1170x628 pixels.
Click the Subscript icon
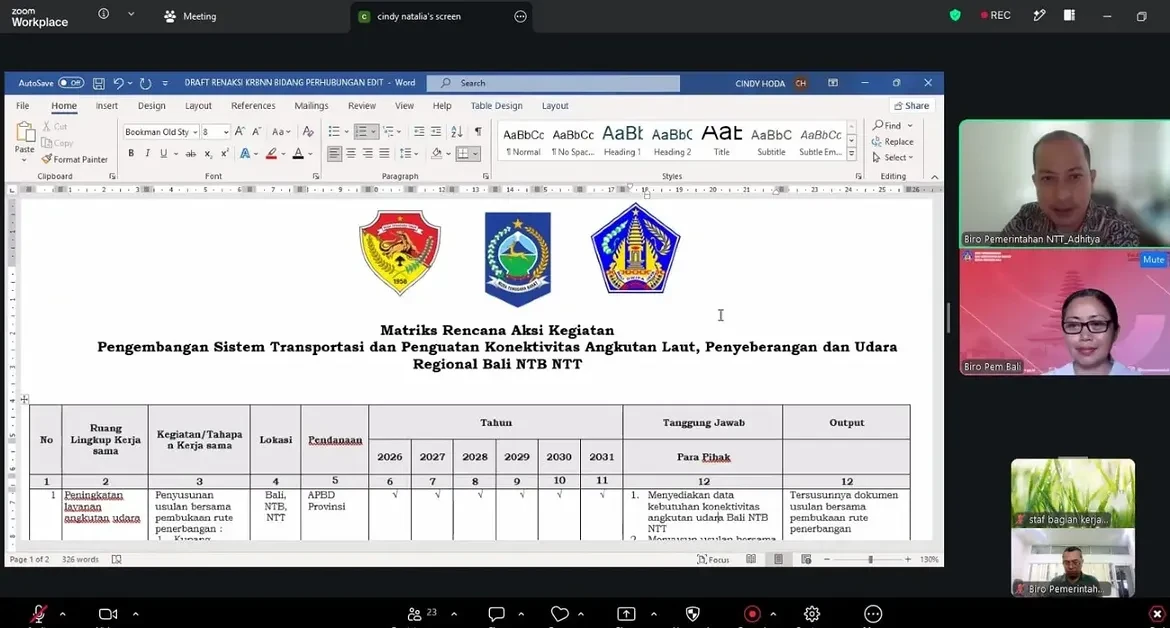pyautogui.click(x=208, y=154)
